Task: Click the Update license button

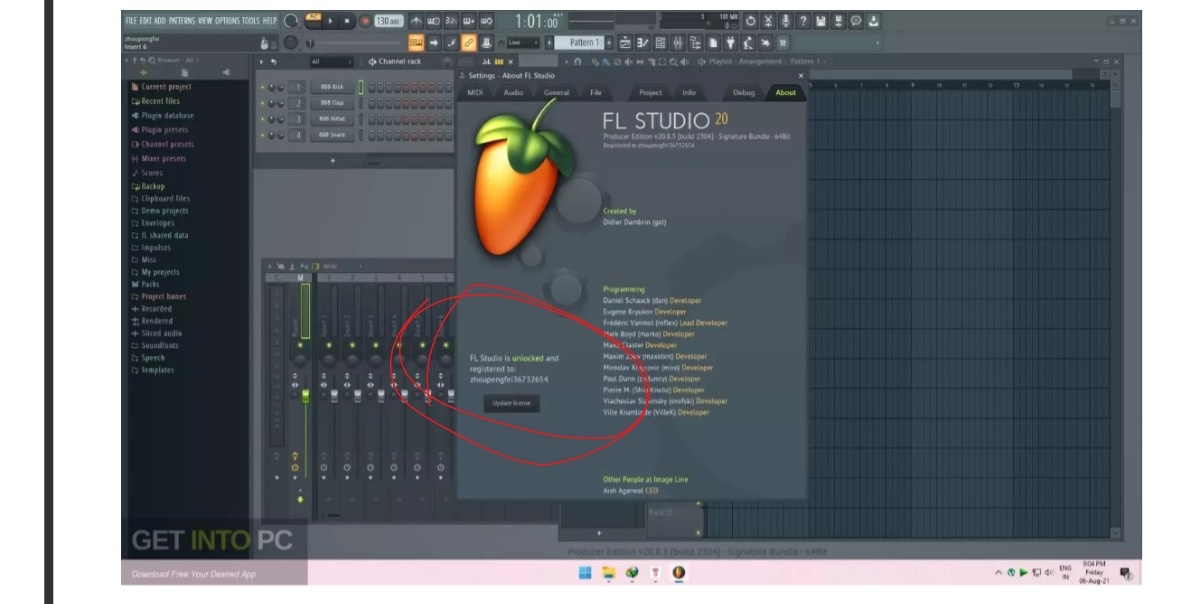Action: [511, 403]
